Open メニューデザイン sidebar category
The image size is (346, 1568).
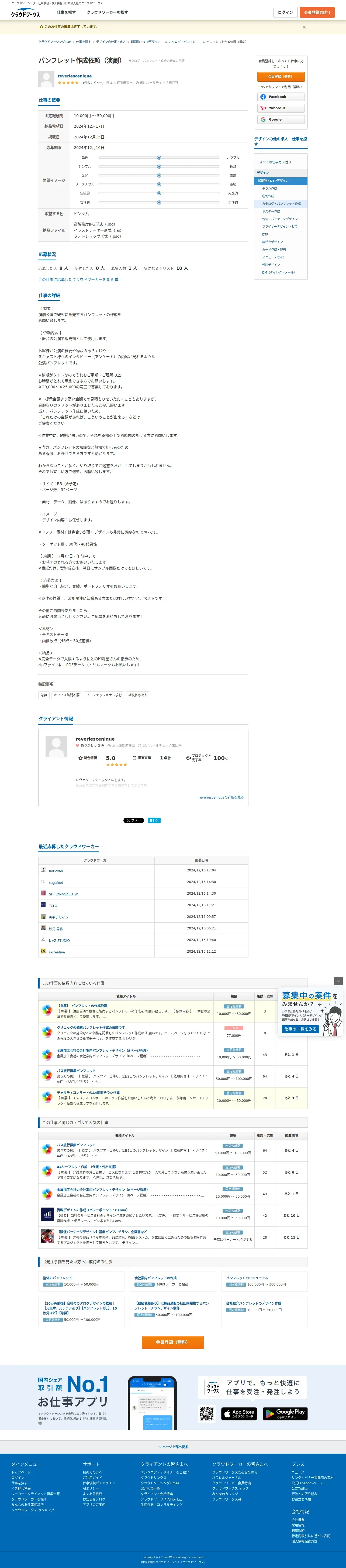point(274,257)
